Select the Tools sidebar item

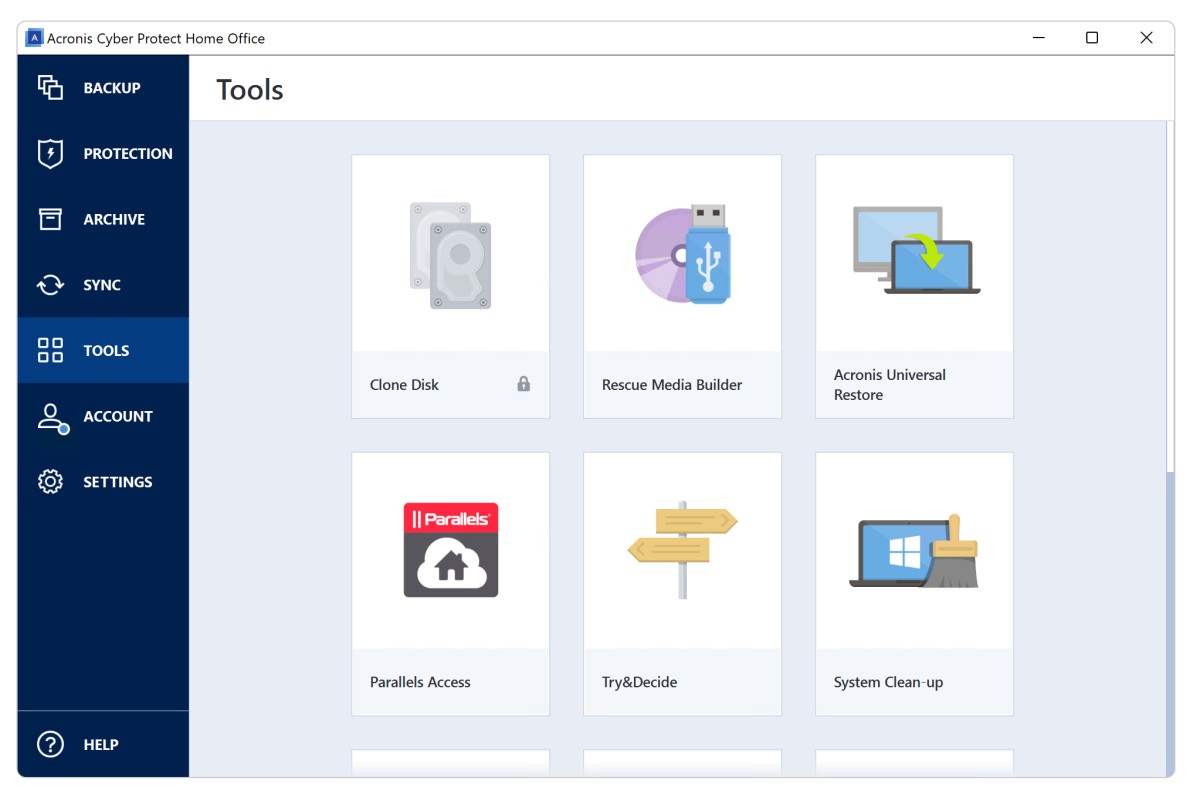(103, 350)
